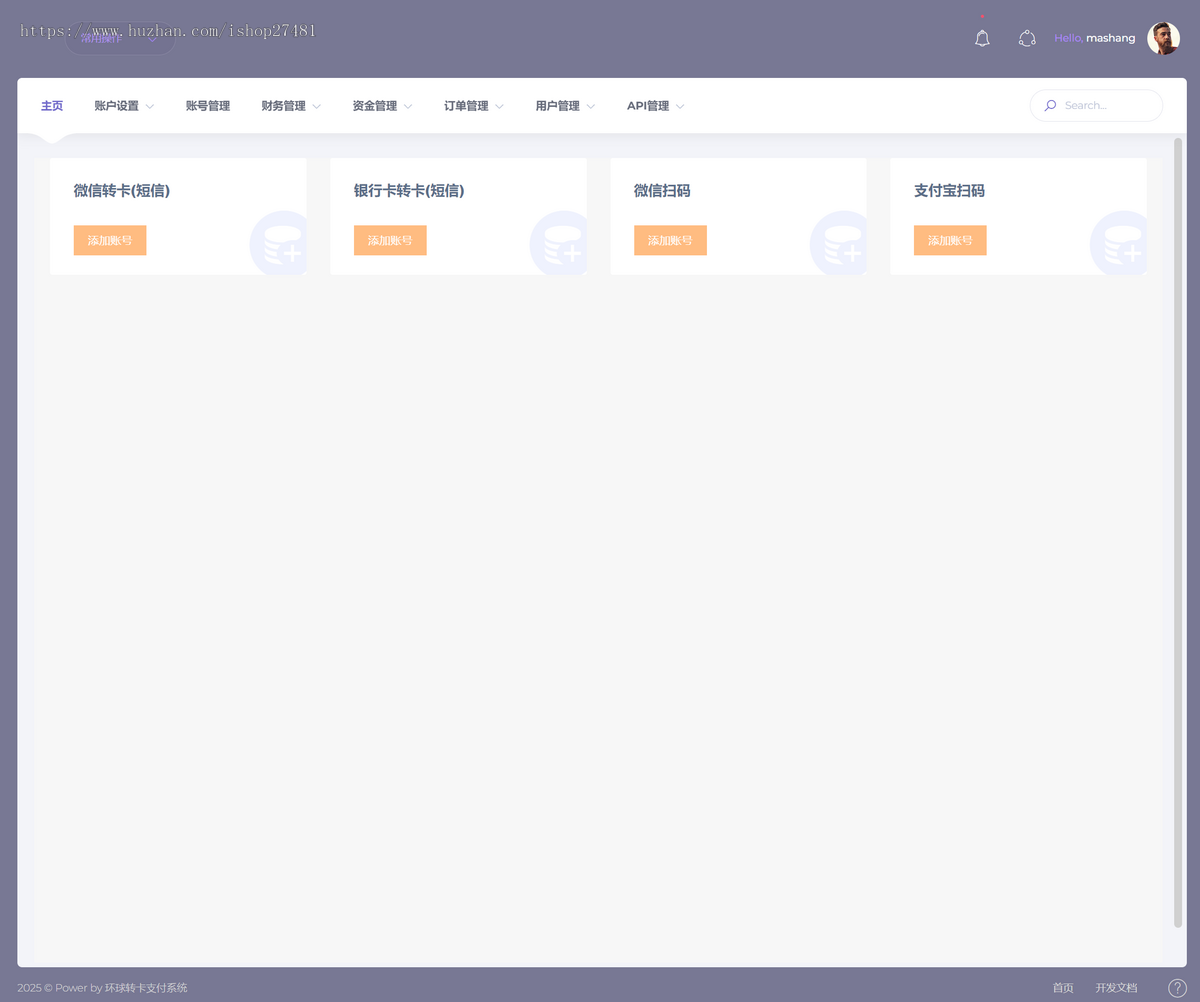The width and height of the screenshot is (1200, 1002).
Task: Open the 开发文档 footer link
Action: pyautogui.click(x=1116, y=988)
